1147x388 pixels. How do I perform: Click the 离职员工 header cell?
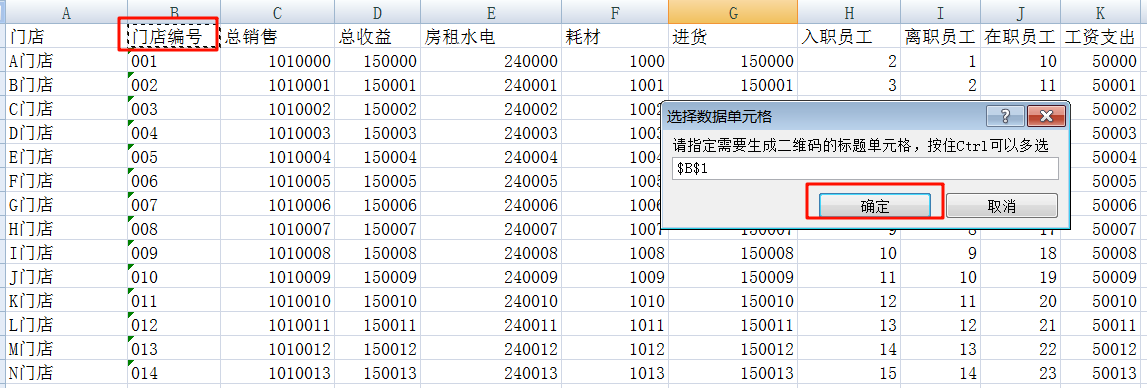(940, 37)
